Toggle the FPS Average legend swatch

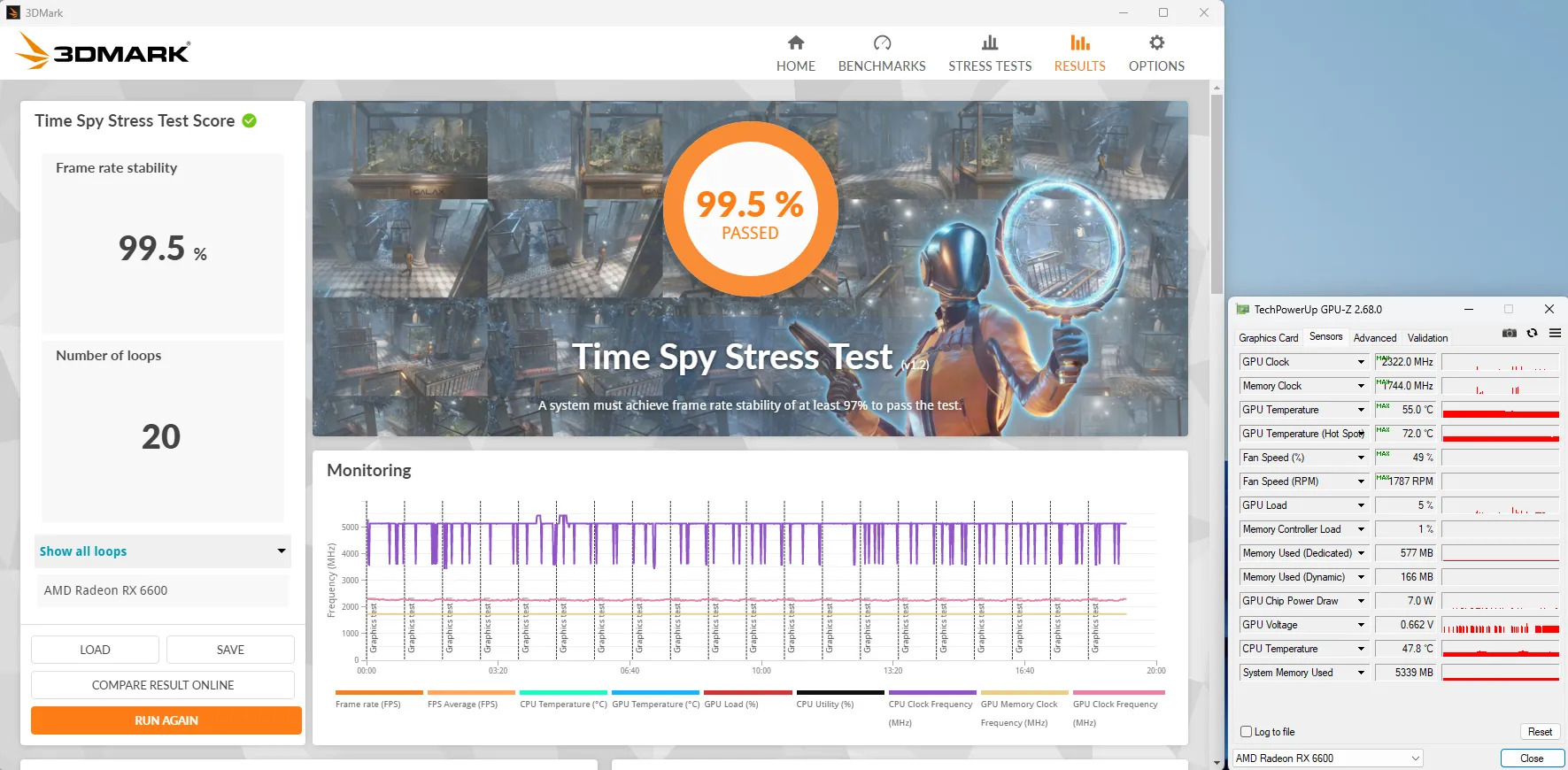[471, 692]
